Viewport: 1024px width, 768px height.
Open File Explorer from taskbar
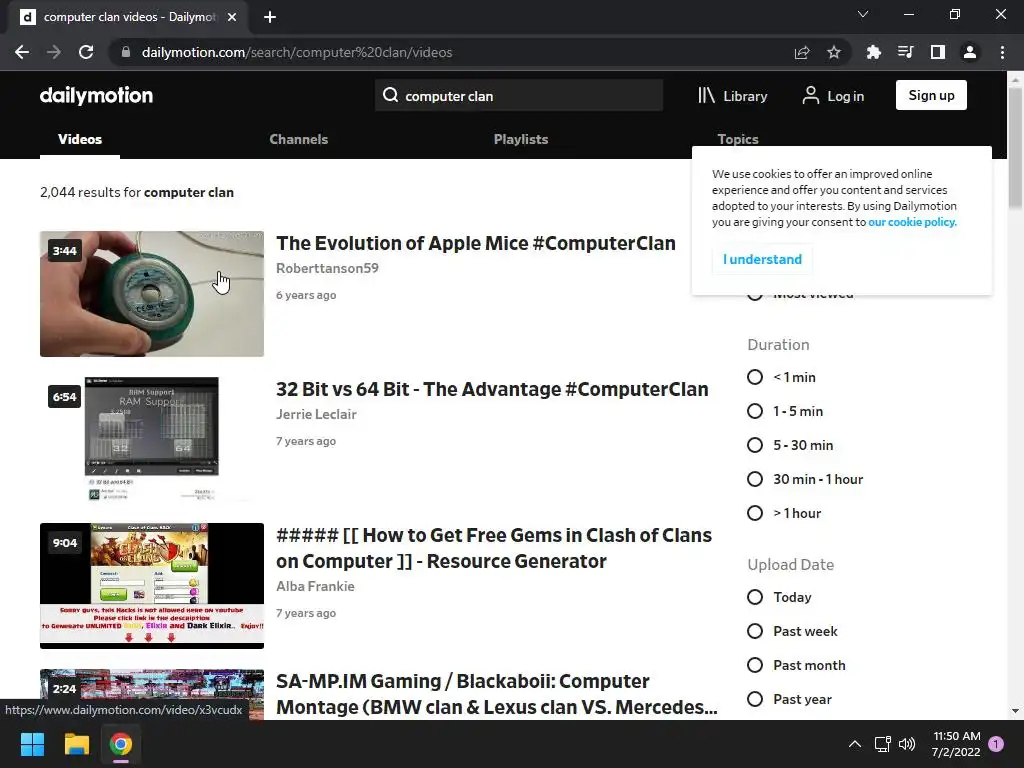tap(76, 744)
